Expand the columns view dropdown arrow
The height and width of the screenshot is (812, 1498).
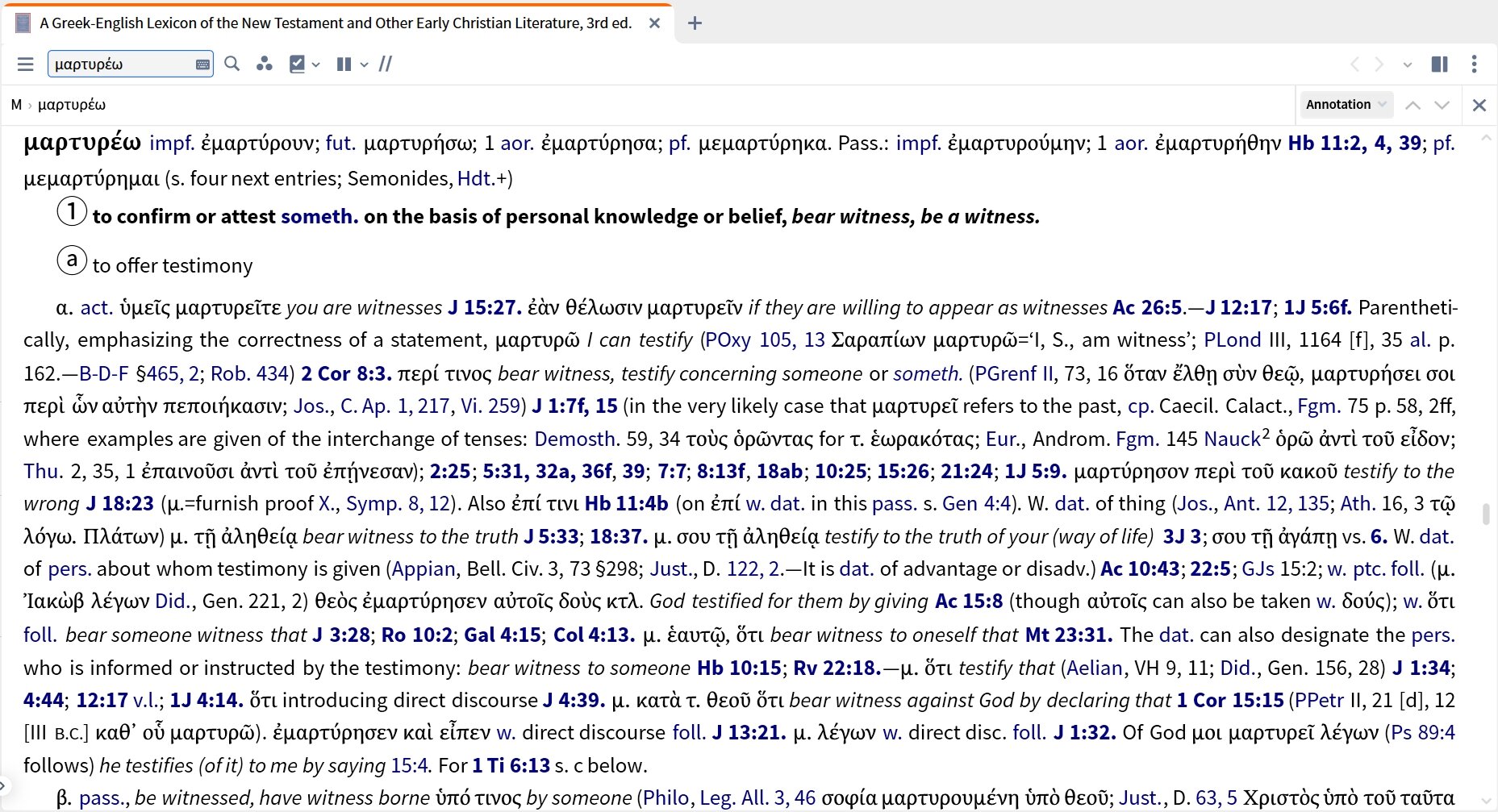[x=365, y=65]
